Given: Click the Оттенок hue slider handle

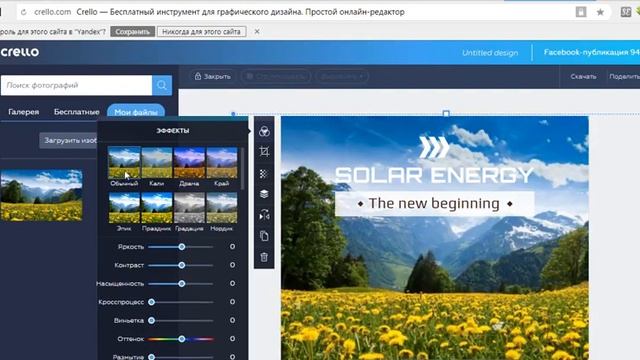Looking at the screenshot, I should [x=182, y=339].
